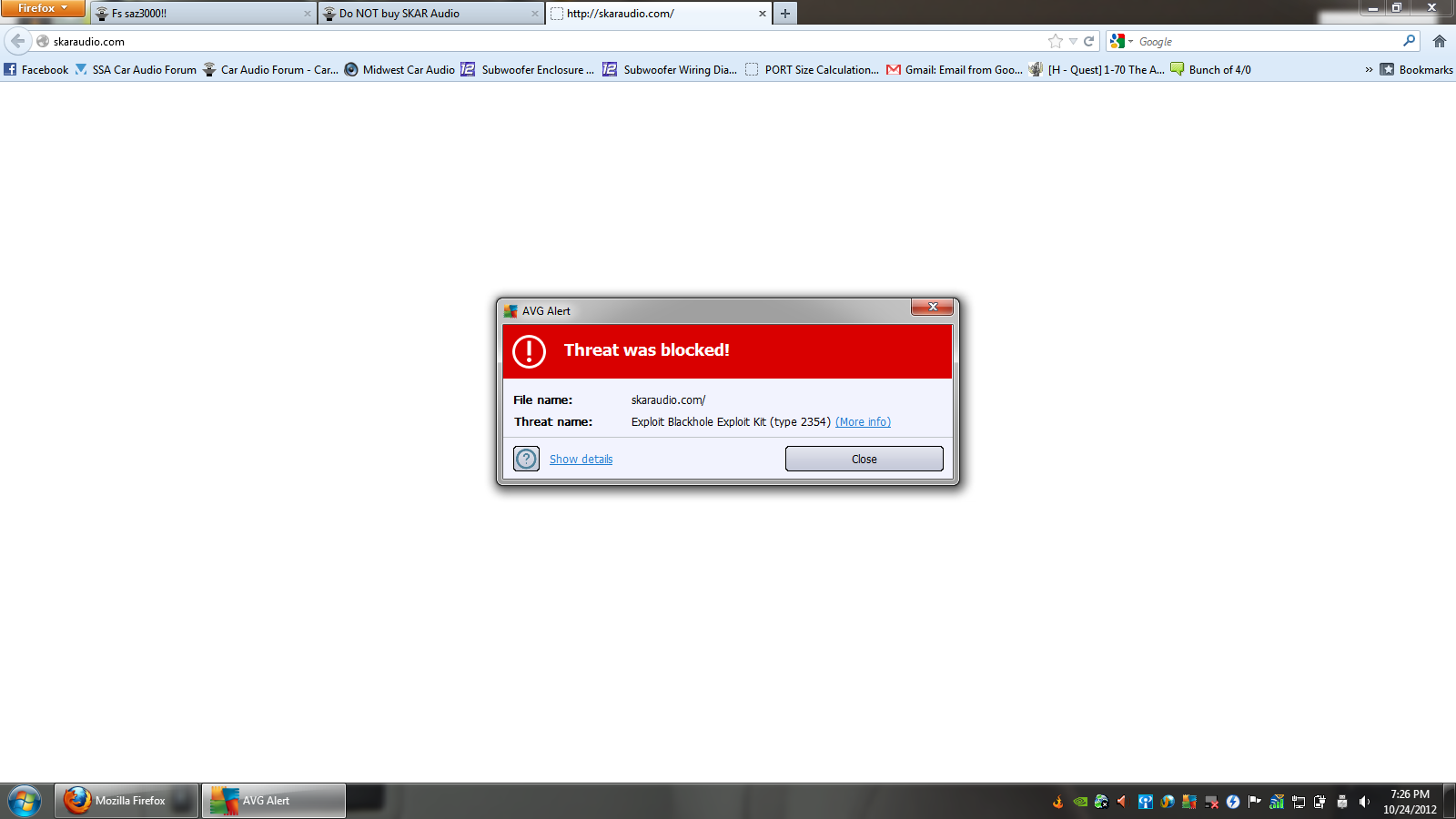
Task: Close the 'Do NOT buy SKAR Audio' tab
Action: pyautogui.click(x=535, y=14)
